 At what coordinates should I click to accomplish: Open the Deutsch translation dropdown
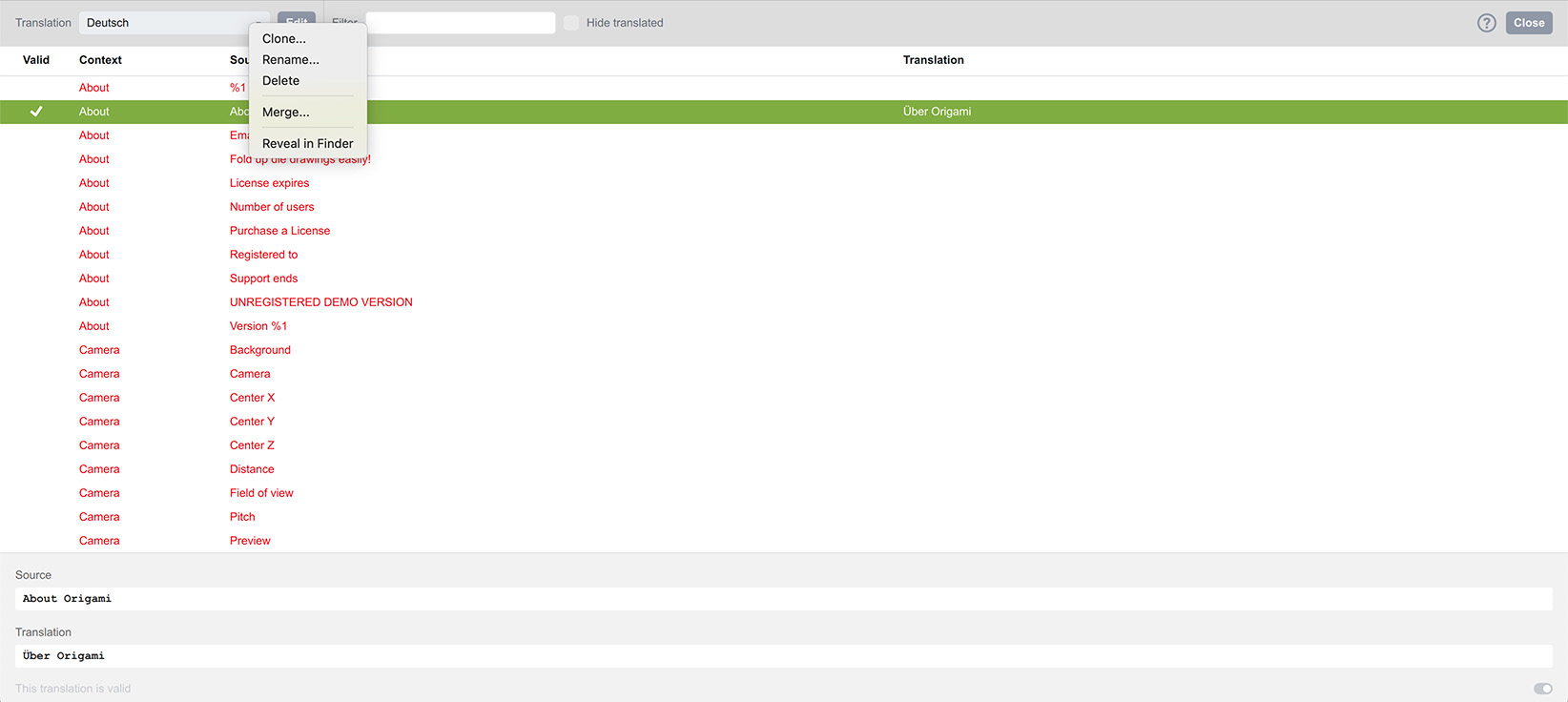coord(172,23)
